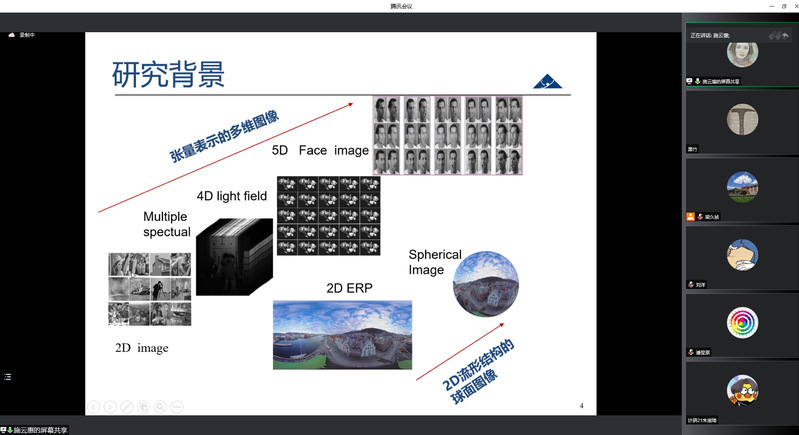Viewport: 799px width, 435px height.
Task: Click the Spherical Image label
Action: tap(435, 262)
